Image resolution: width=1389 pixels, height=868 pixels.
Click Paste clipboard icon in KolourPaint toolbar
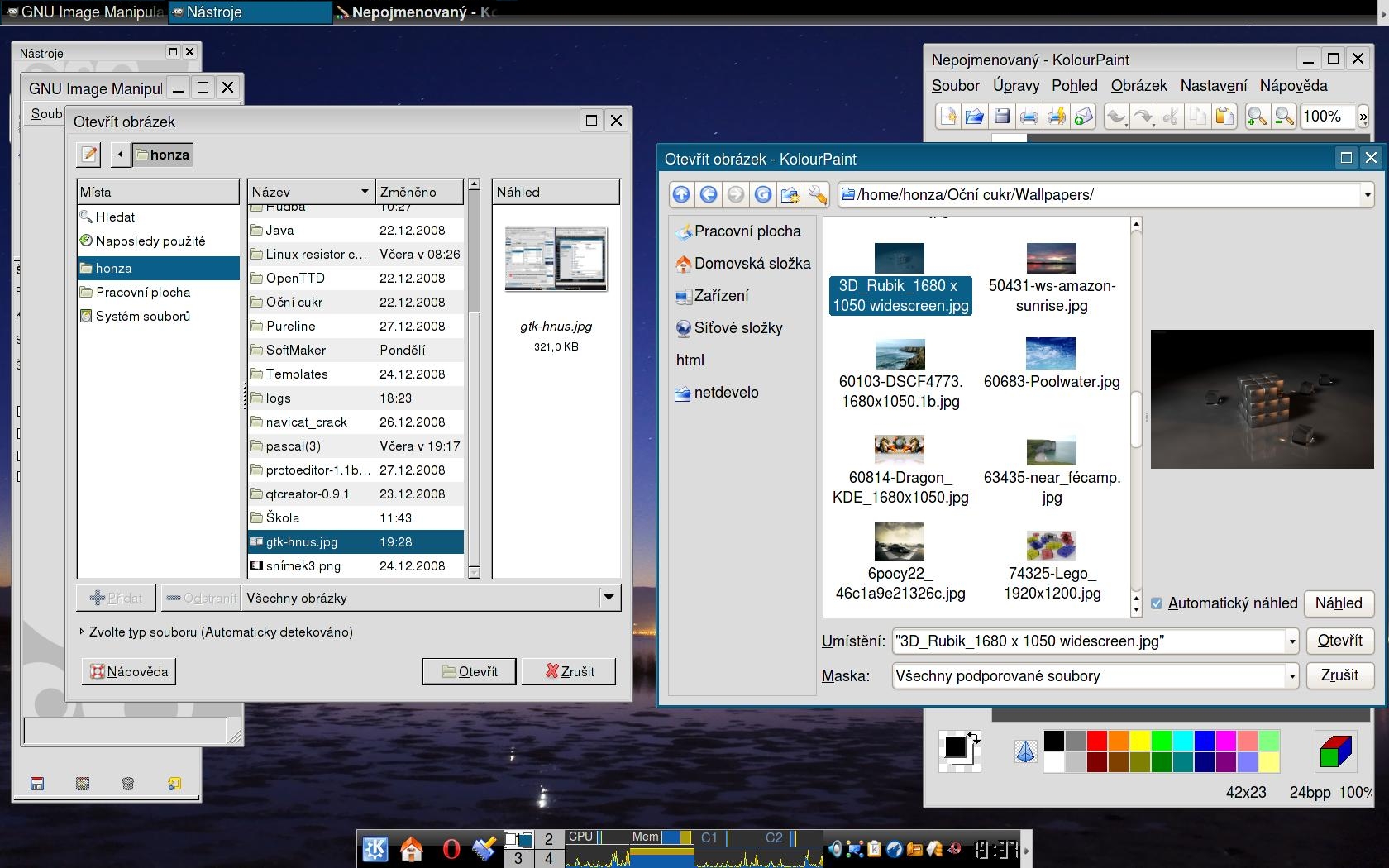click(1225, 117)
